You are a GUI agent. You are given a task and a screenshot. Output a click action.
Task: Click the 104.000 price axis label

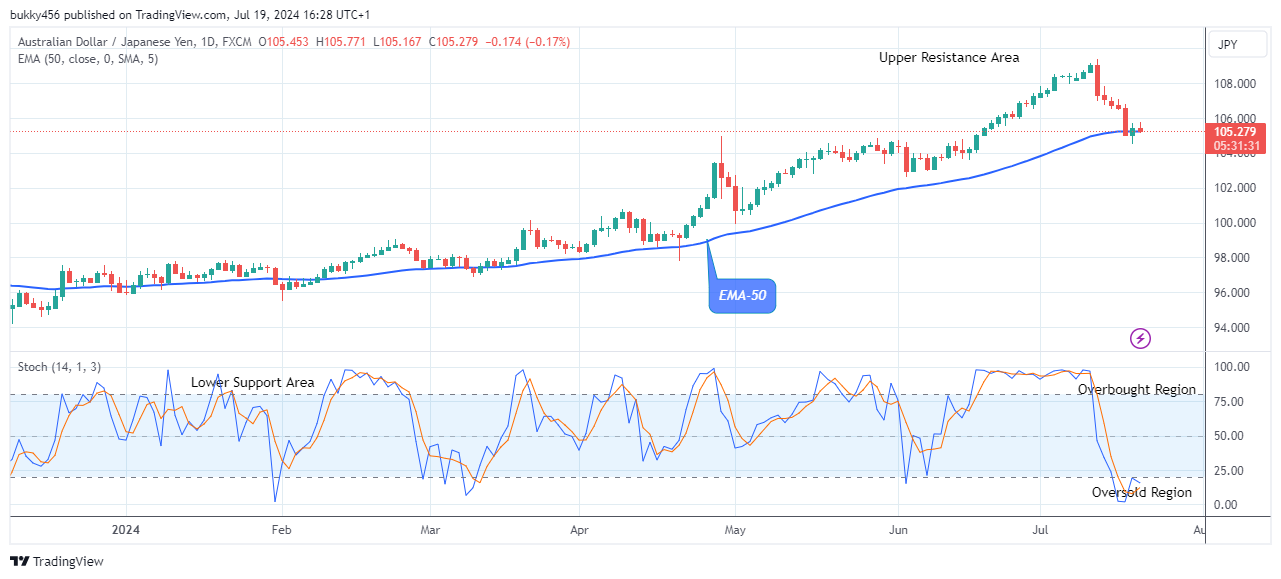tap(1235, 153)
